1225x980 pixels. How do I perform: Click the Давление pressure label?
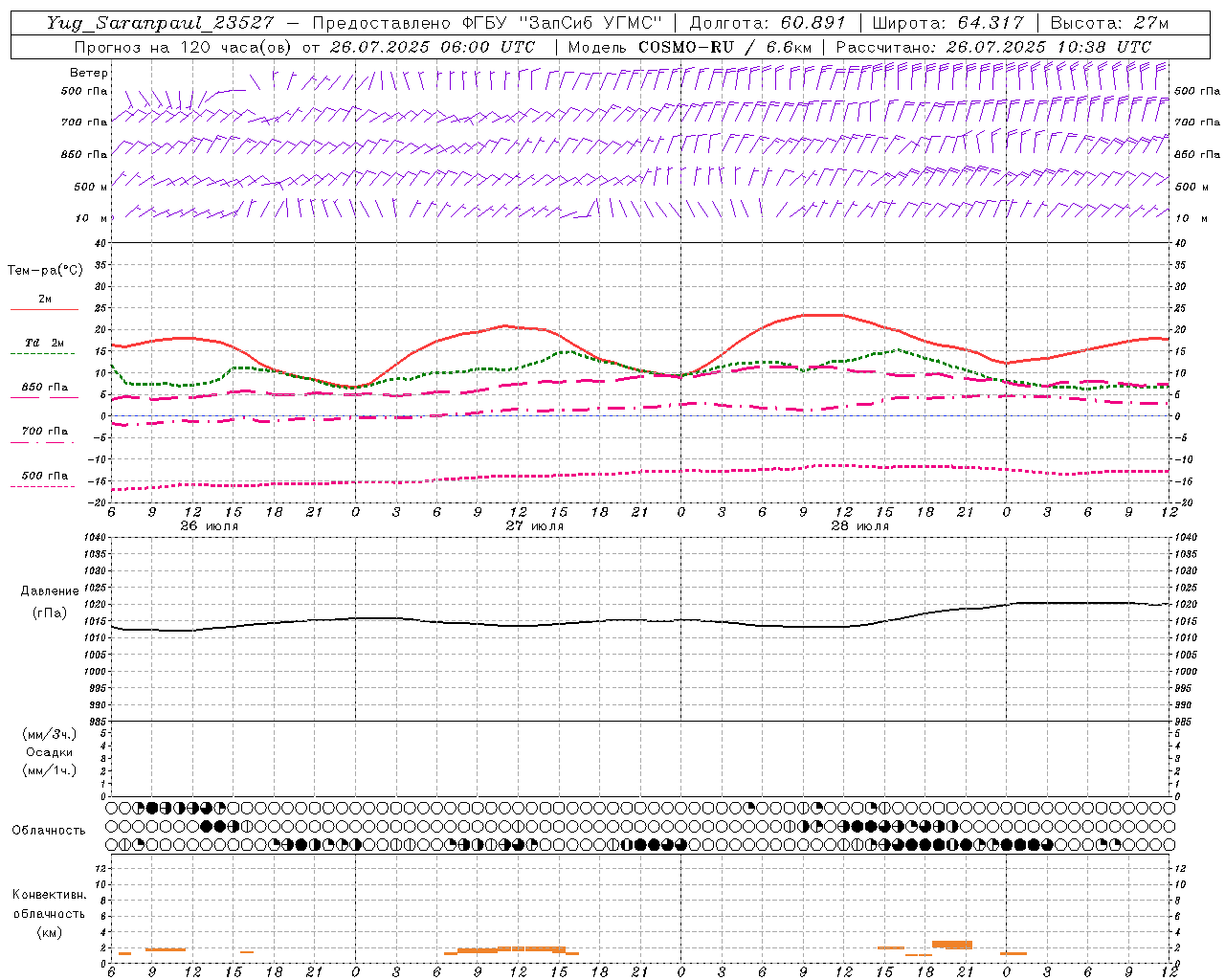click(x=50, y=591)
